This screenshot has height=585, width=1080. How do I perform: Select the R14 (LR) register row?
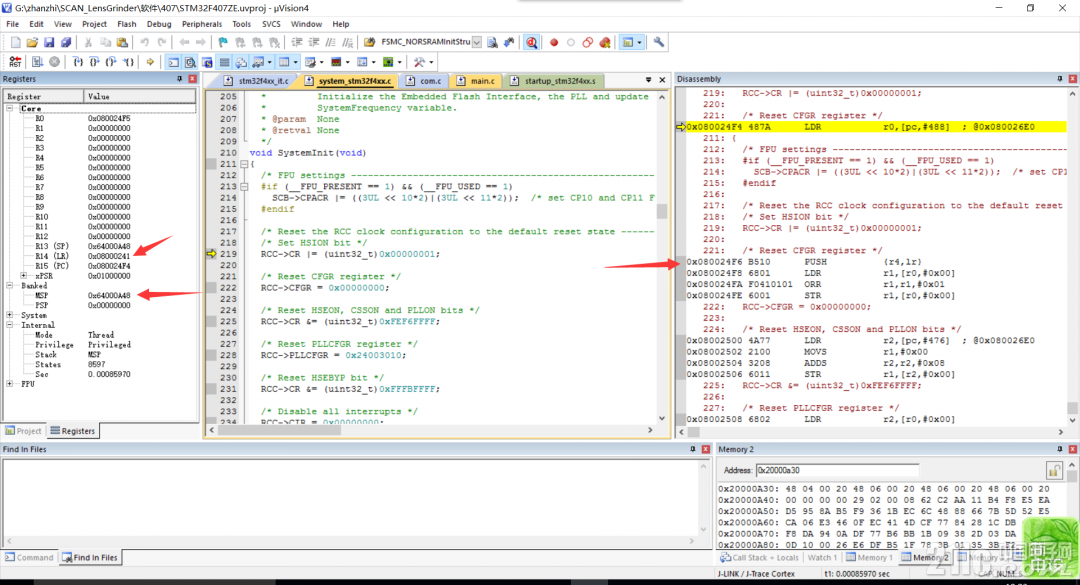(98, 256)
